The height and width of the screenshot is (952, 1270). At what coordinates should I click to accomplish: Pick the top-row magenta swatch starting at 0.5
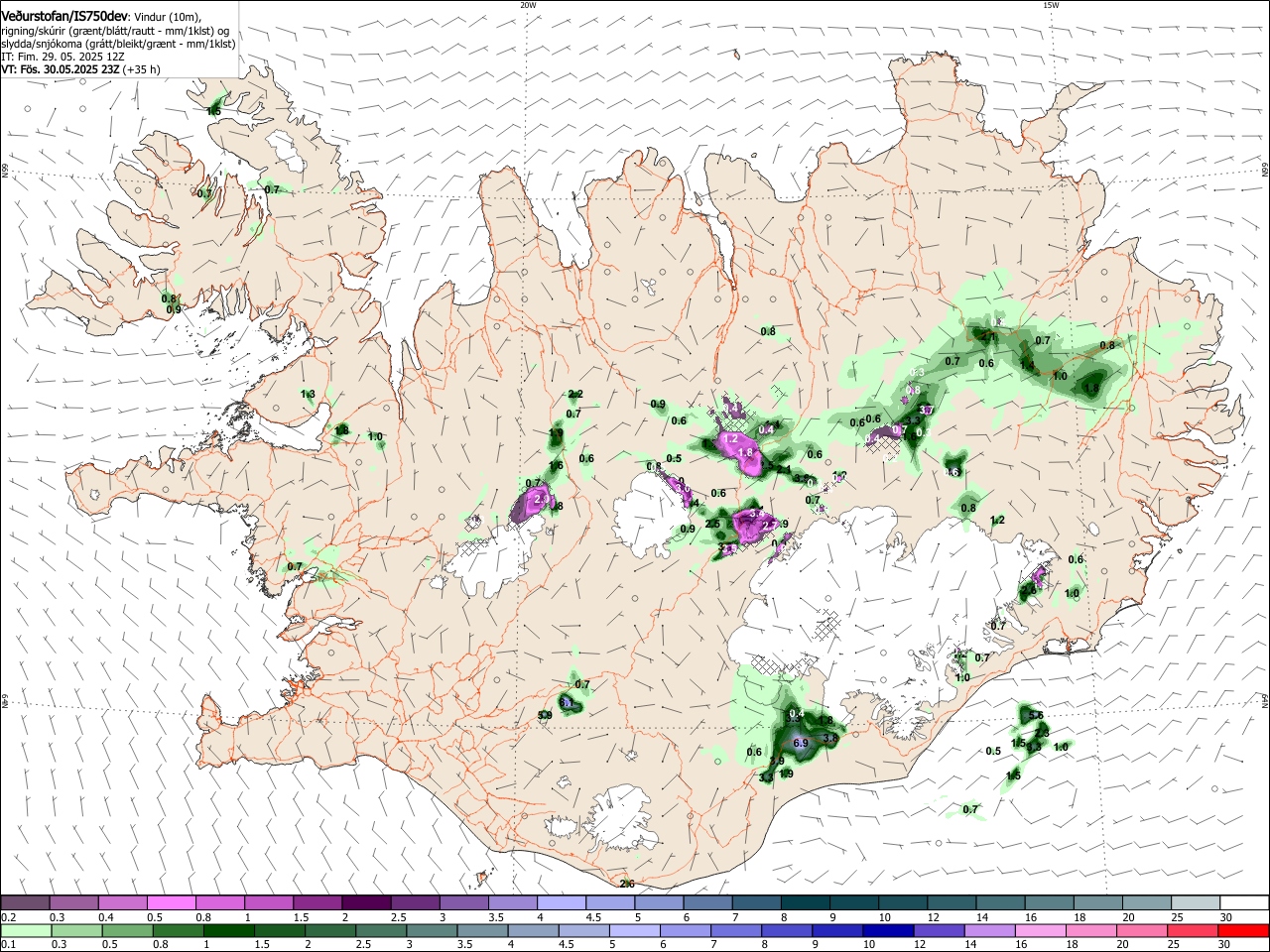coord(171,902)
